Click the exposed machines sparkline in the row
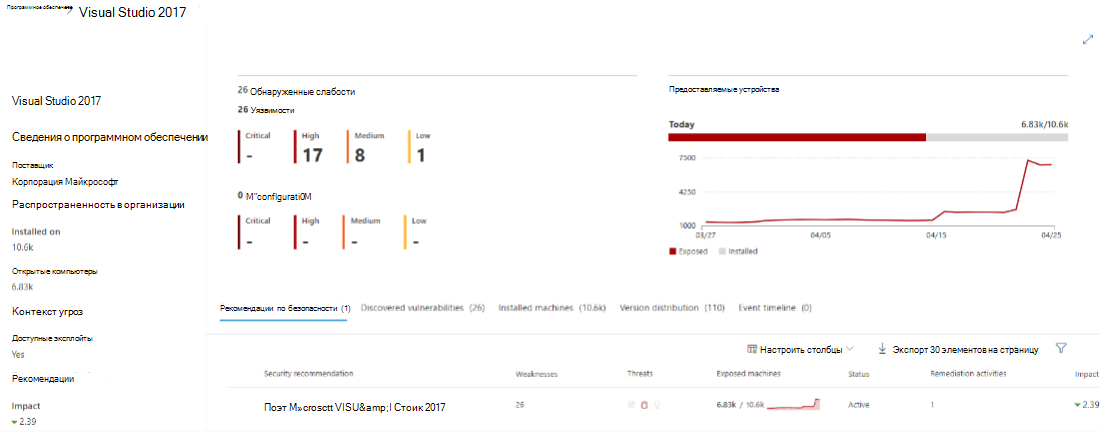Screen dimensions: 1100x436 coord(793,405)
